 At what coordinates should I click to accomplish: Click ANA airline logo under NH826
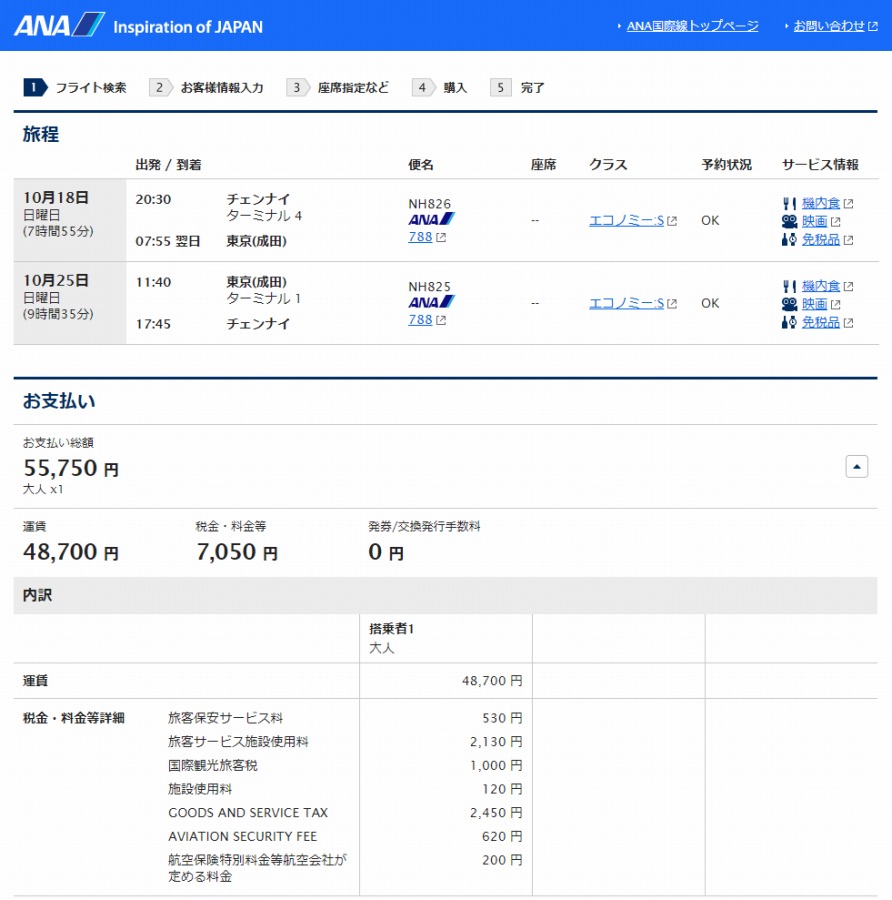coord(431,219)
